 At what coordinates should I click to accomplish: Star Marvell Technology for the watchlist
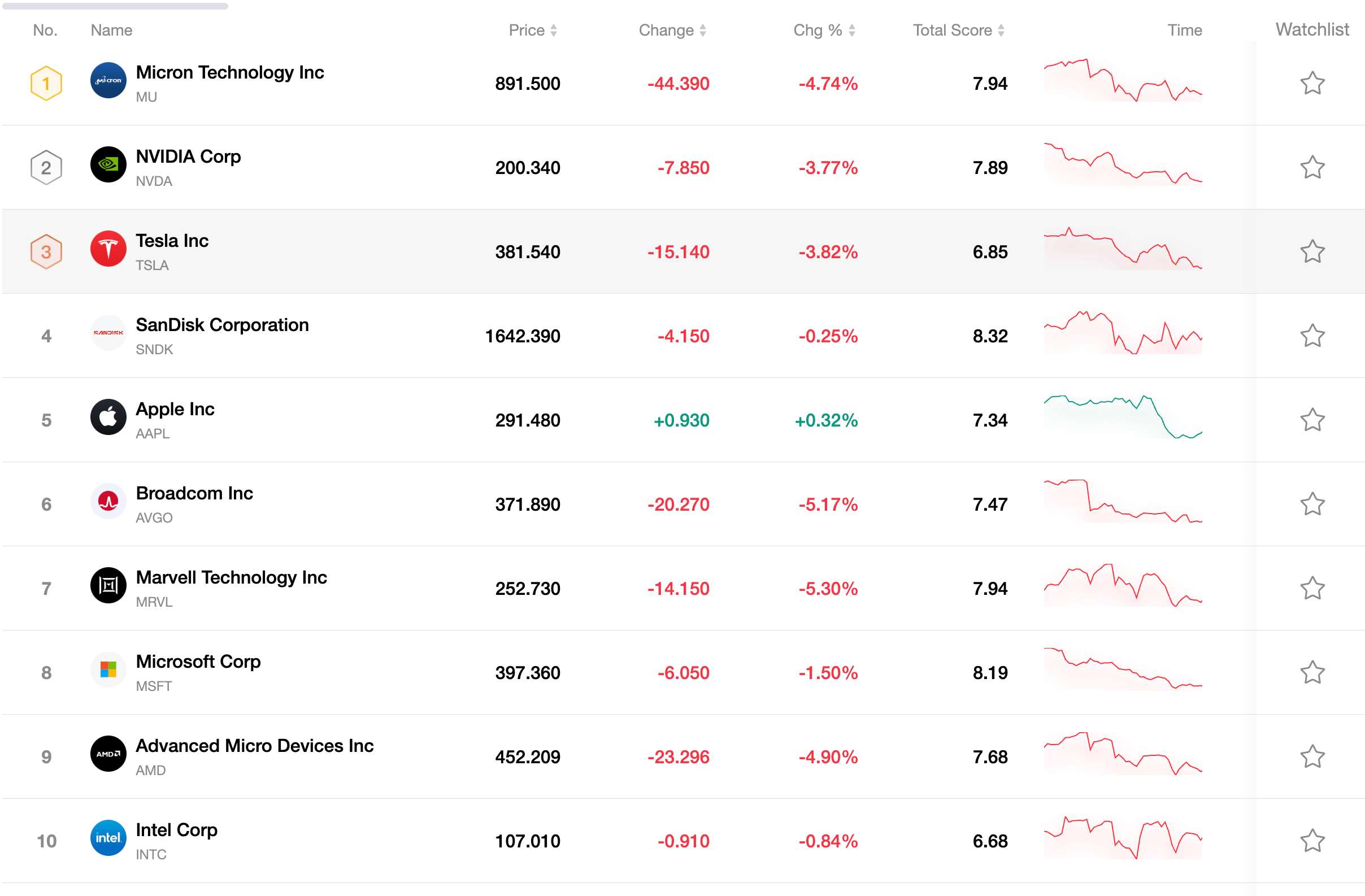coord(1312,589)
